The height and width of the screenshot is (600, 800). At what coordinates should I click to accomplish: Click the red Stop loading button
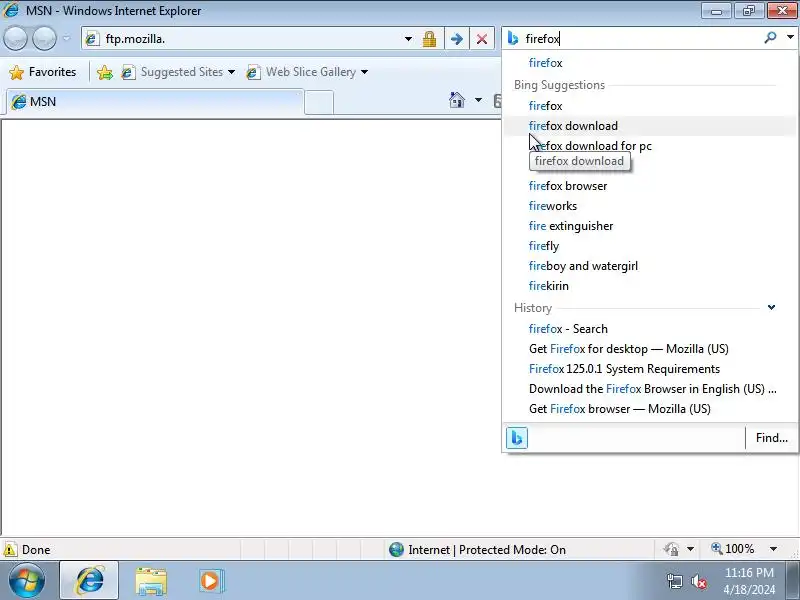click(x=482, y=39)
